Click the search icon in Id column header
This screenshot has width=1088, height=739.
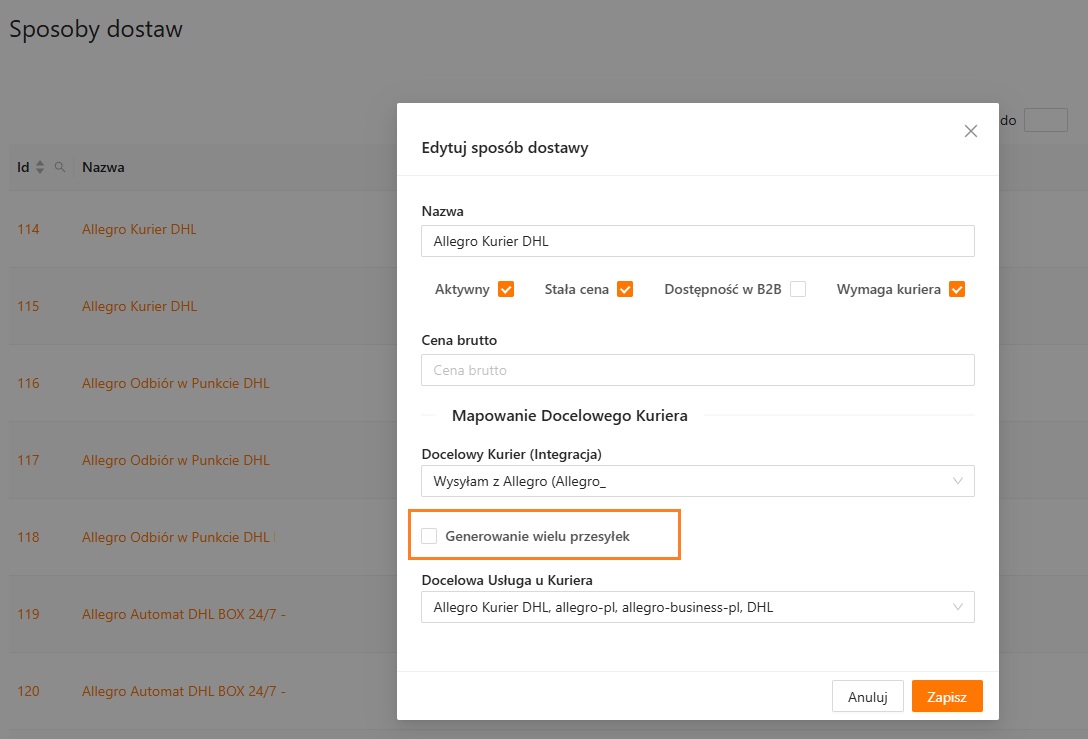[60, 167]
